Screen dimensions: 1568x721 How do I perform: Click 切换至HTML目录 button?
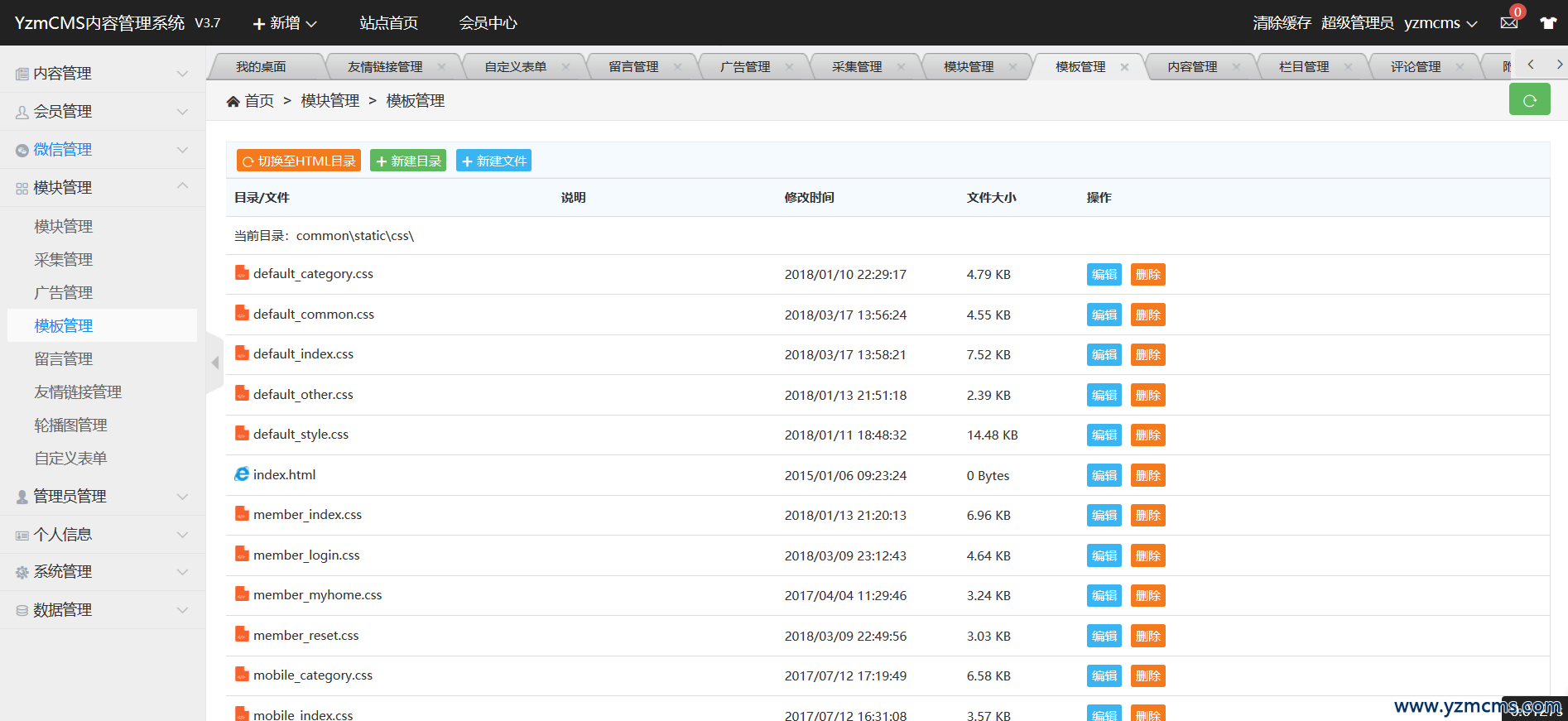[x=299, y=161]
